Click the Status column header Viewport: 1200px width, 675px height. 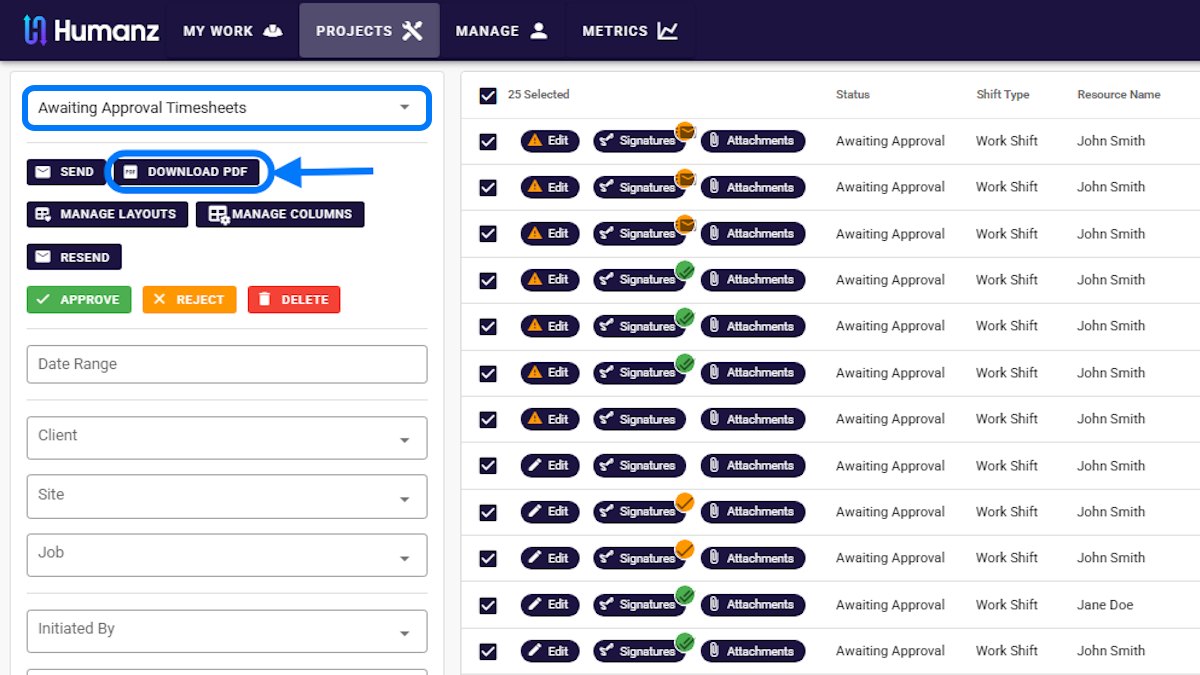(x=853, y=95)
